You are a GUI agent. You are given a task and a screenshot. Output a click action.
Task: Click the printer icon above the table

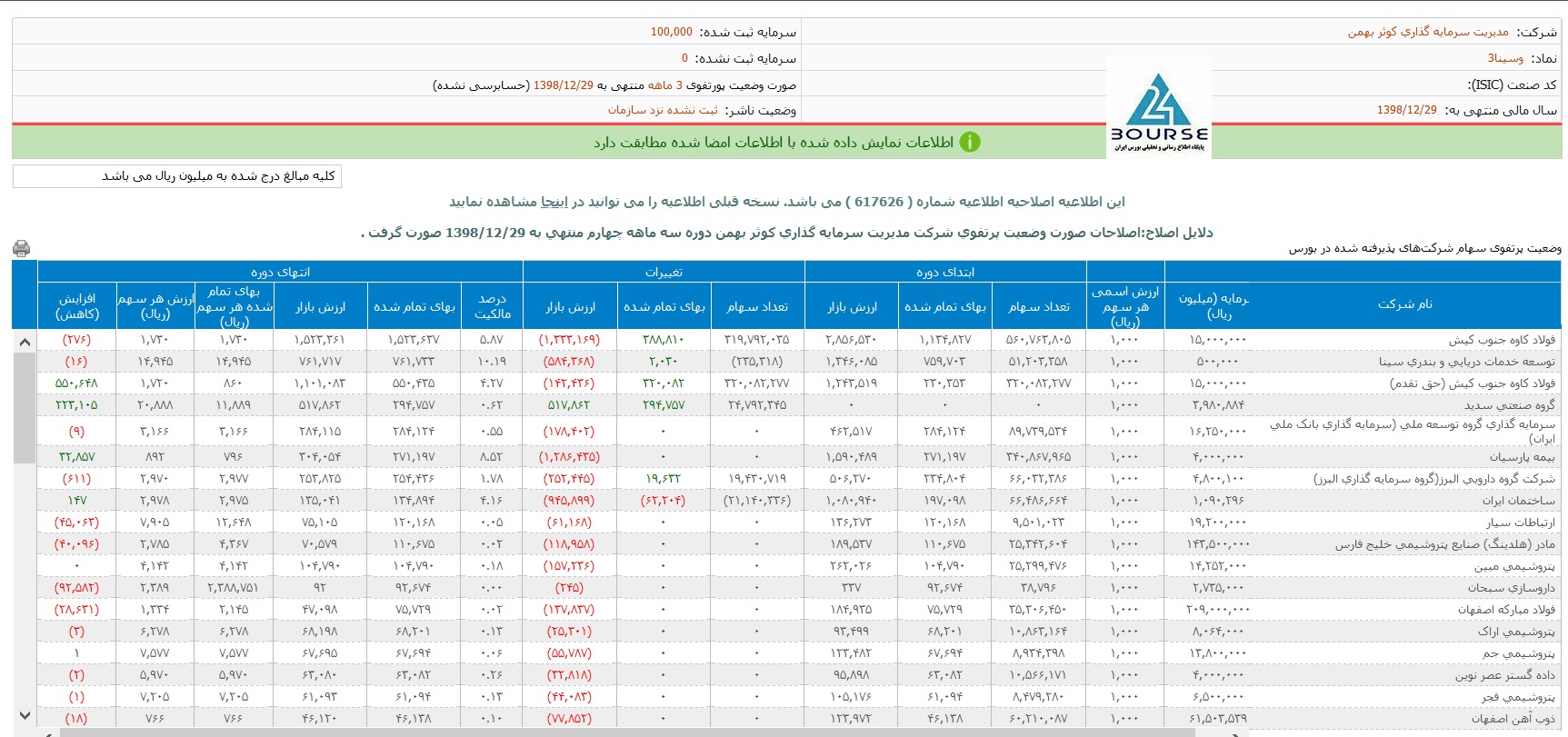point(22,248)
